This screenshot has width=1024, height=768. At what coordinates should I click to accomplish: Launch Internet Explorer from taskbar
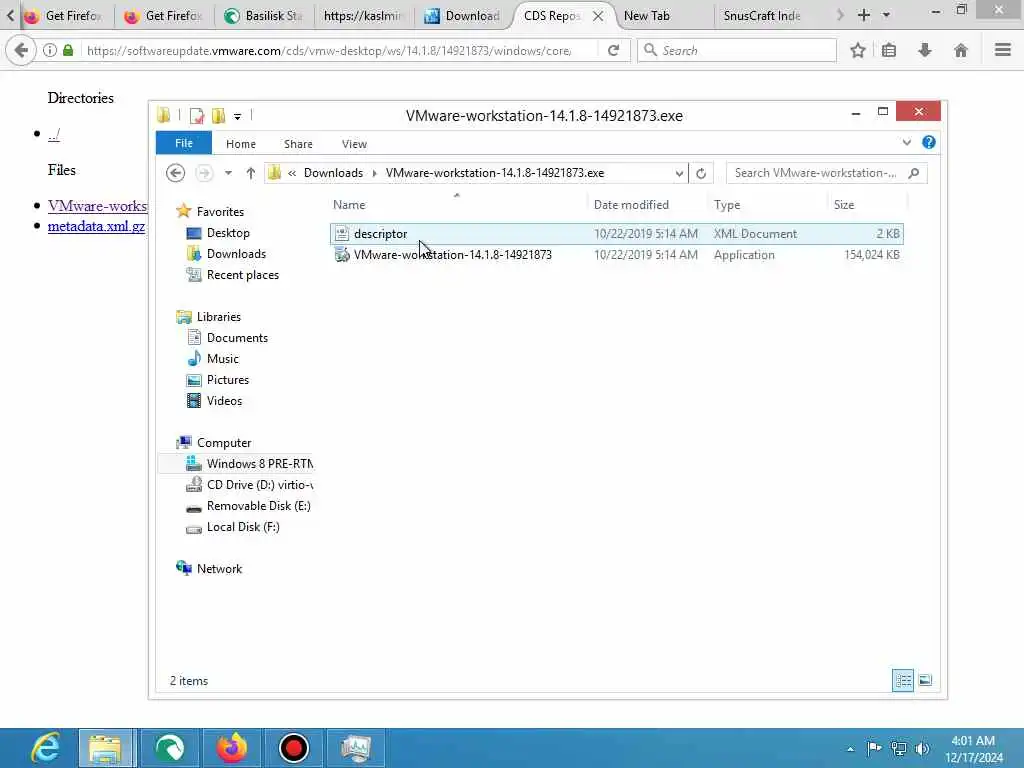point(45,748)
